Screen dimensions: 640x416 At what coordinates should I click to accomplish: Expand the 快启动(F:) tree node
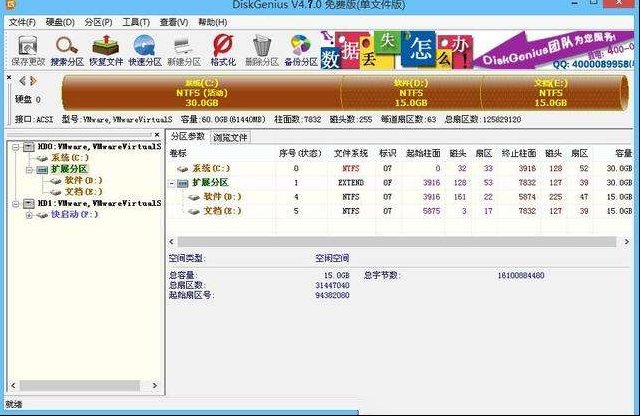click(x=29, y=215)
